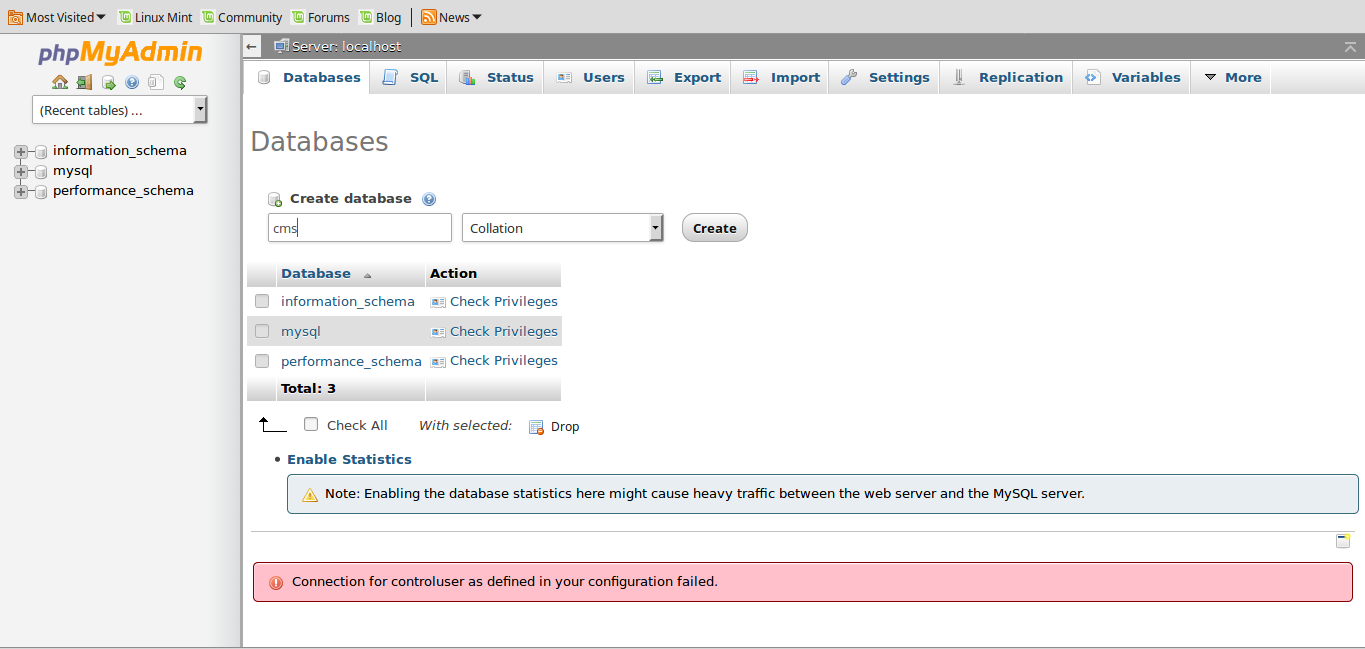The width and height of the screenshot is (1365, 649).
Task: Click privileges icon in performance_schema row
Action: click(x=438, y=361)
